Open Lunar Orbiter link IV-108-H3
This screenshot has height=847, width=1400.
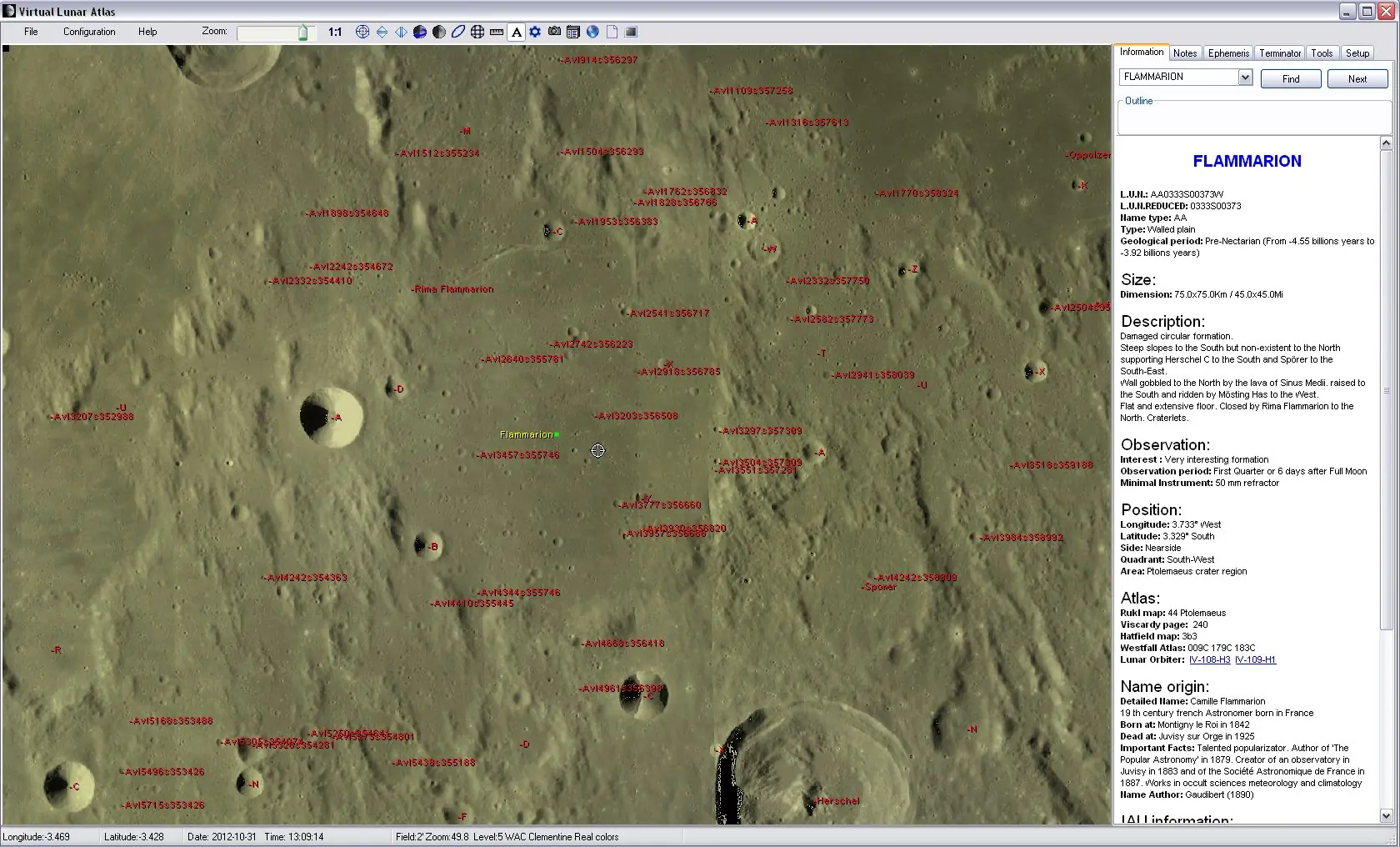(x=1209, y=659)
